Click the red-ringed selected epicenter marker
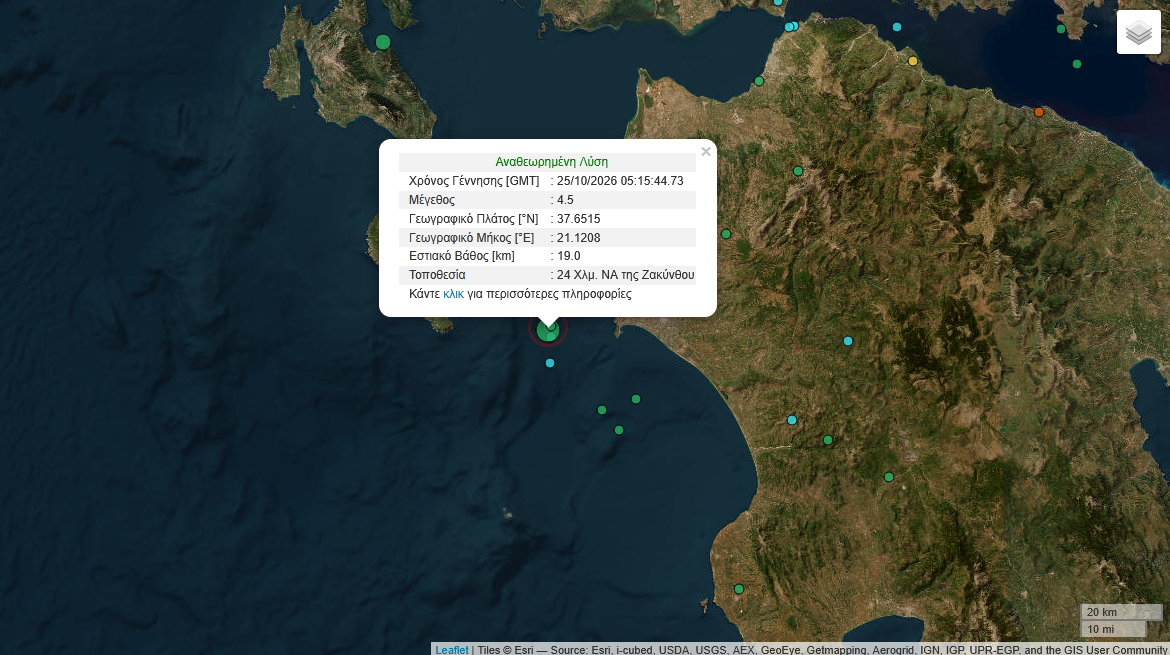This screenshot has width=1170, height=655. point(548,330)
